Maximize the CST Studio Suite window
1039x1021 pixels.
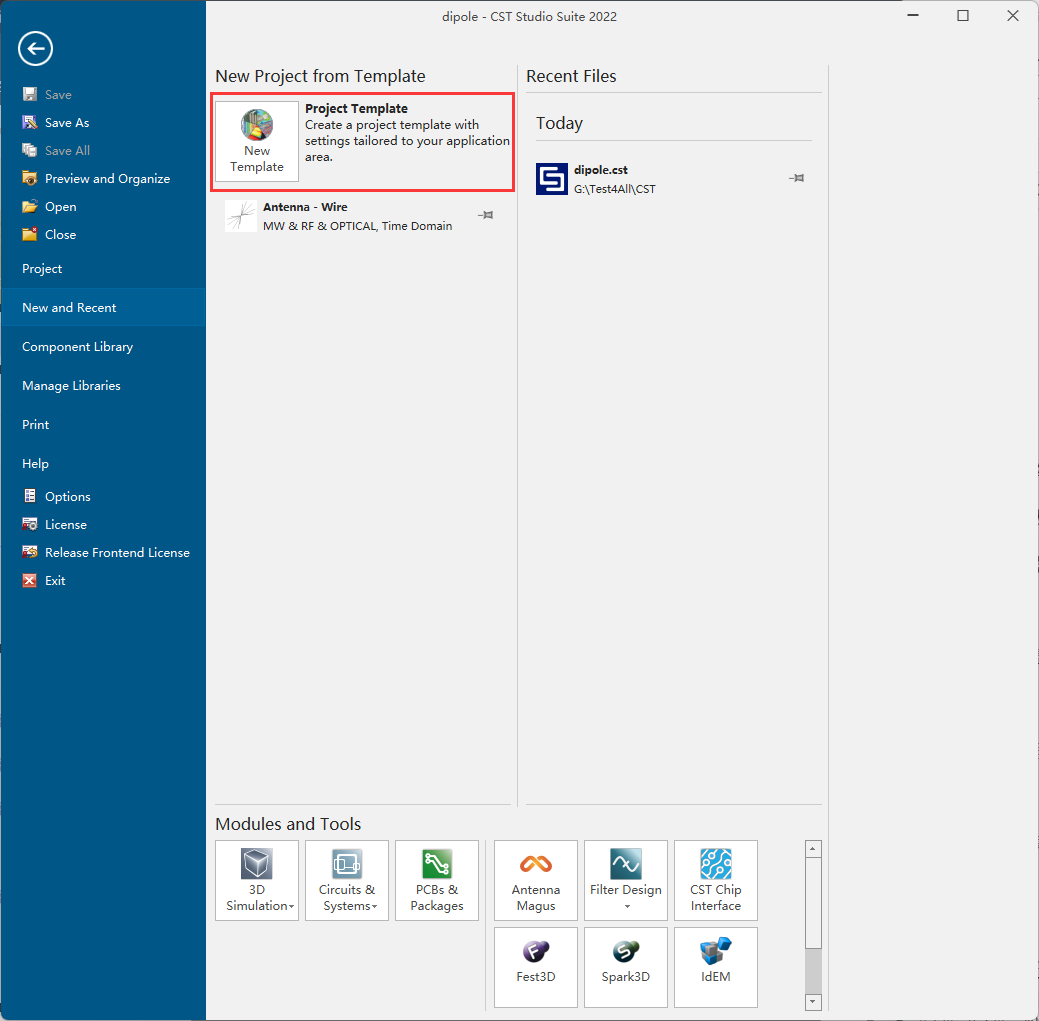[963, 15]
